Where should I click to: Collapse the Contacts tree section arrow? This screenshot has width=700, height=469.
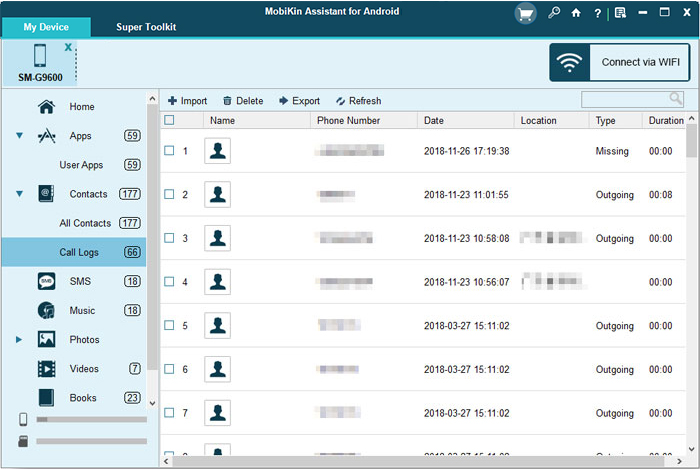coord(19,194)
